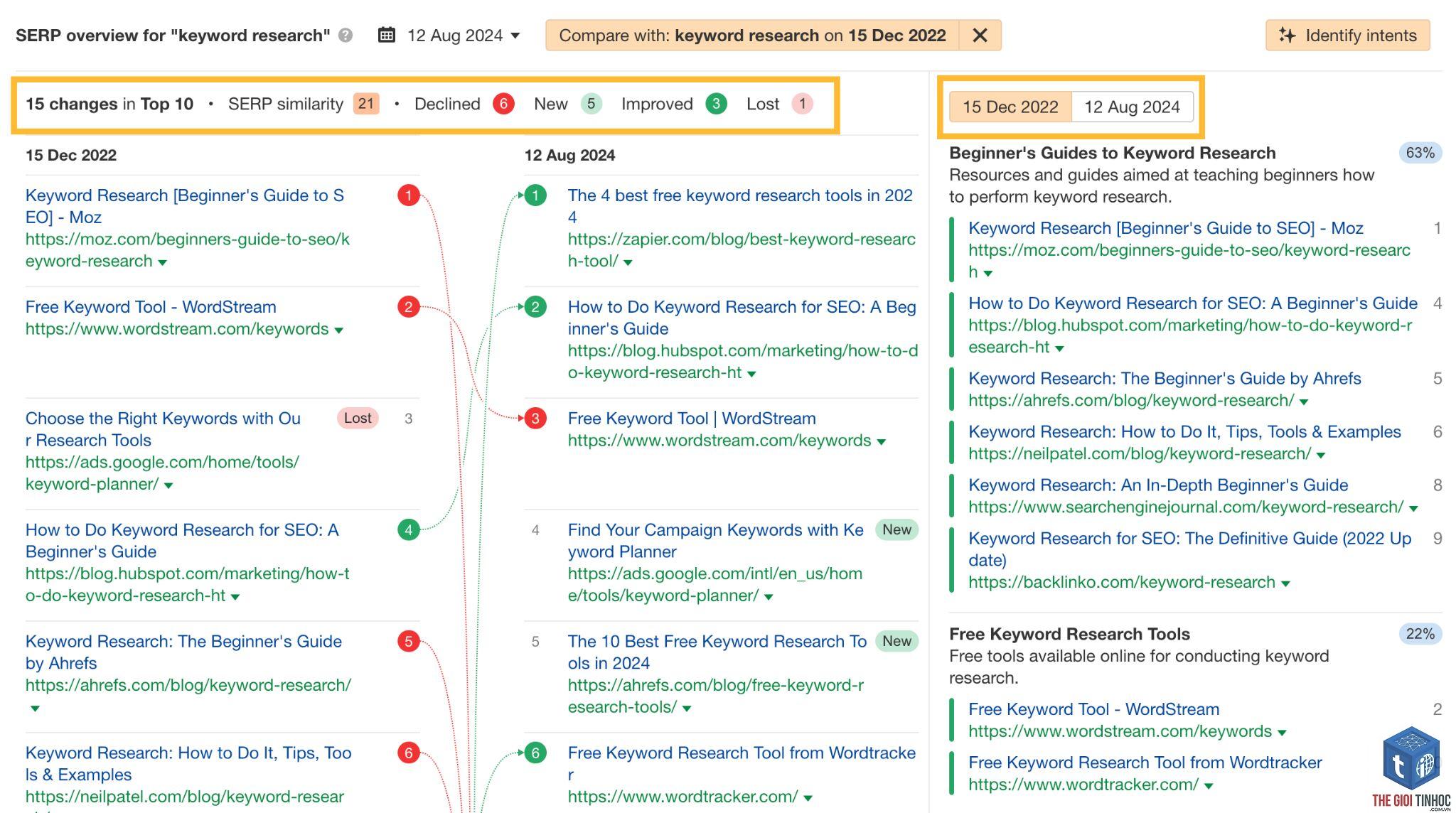This screenshot has height=813, width=1456.
Task: Expand the ahrefs.com/blog/keyword-research URL dropdown in the 2022 column
Action: (35, 709)
